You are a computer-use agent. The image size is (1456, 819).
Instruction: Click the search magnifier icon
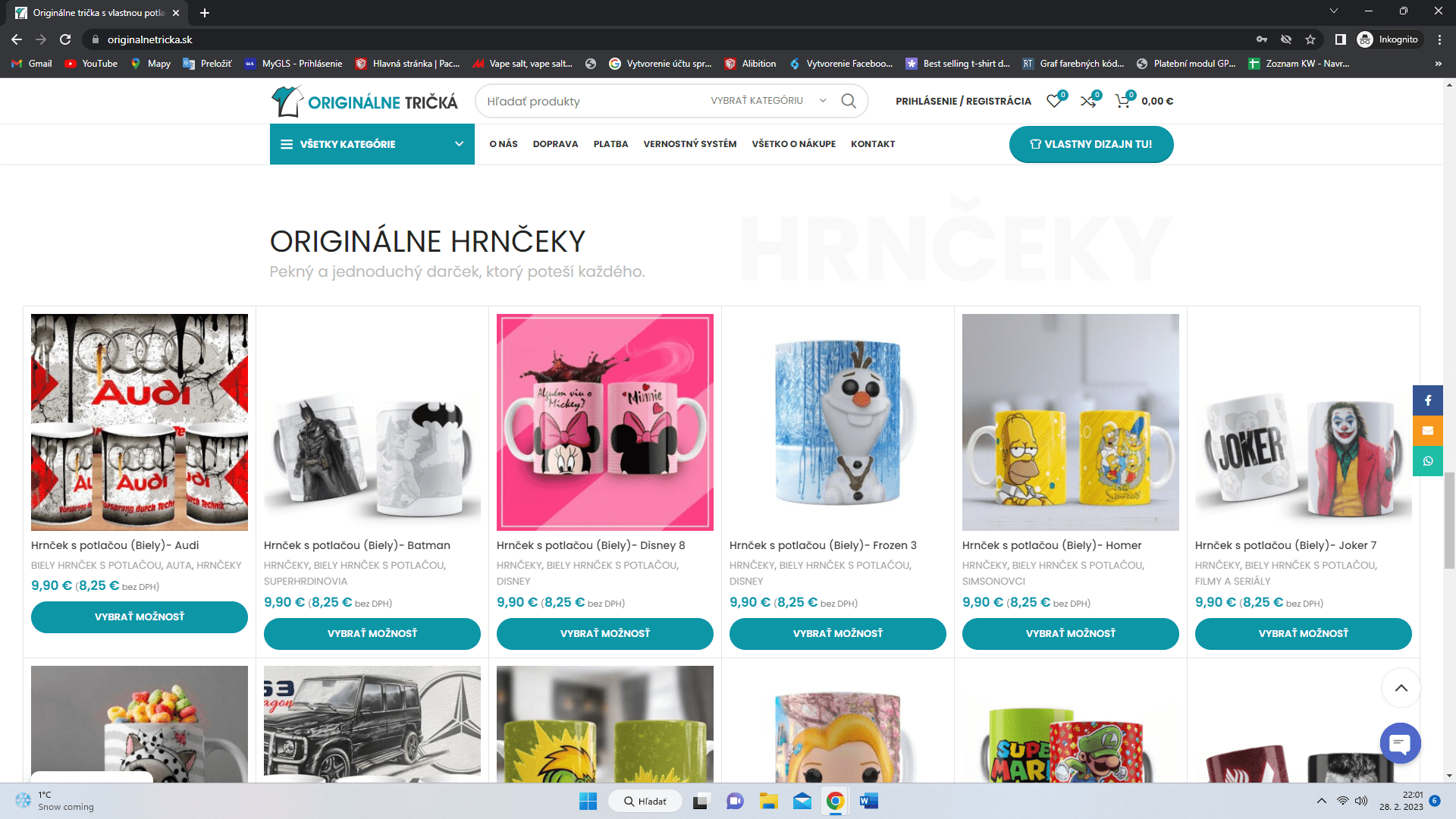[849, 101]
